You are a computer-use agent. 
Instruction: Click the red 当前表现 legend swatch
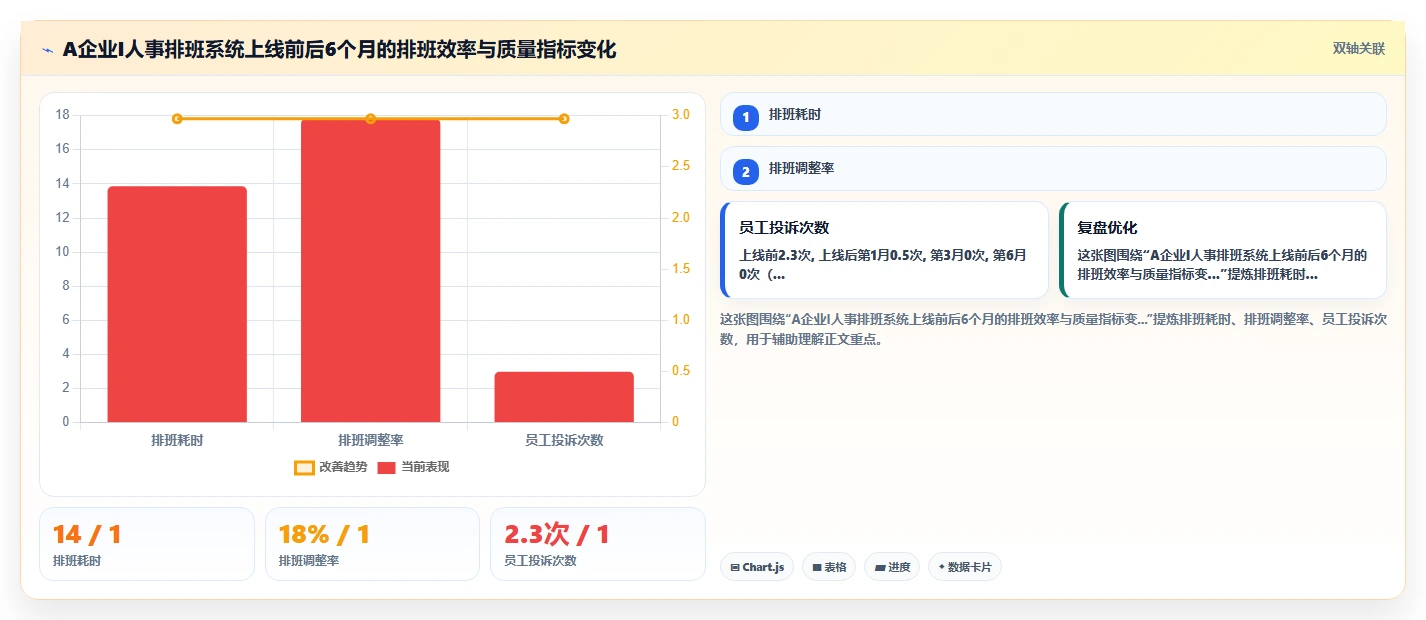point(387,468)
